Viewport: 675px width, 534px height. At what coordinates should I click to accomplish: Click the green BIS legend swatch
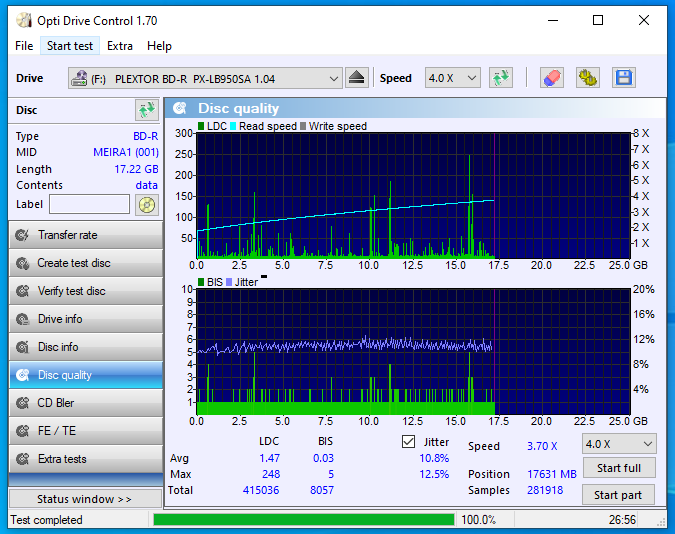tap(201, 282)
